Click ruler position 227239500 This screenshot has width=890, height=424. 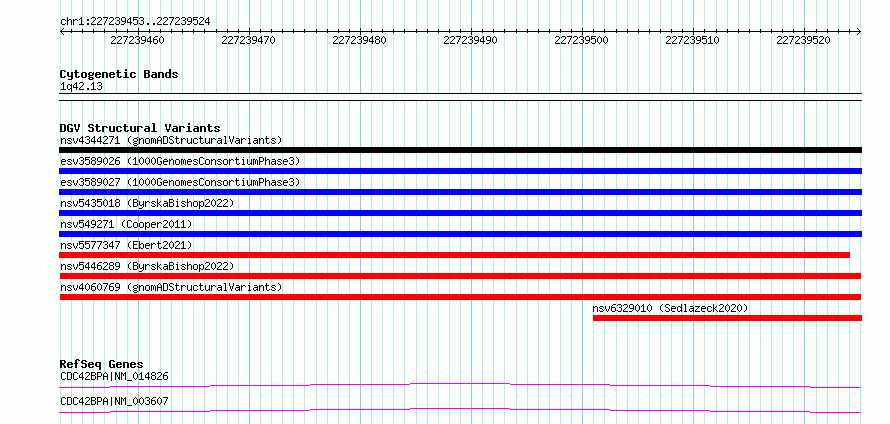pos(582,40)
